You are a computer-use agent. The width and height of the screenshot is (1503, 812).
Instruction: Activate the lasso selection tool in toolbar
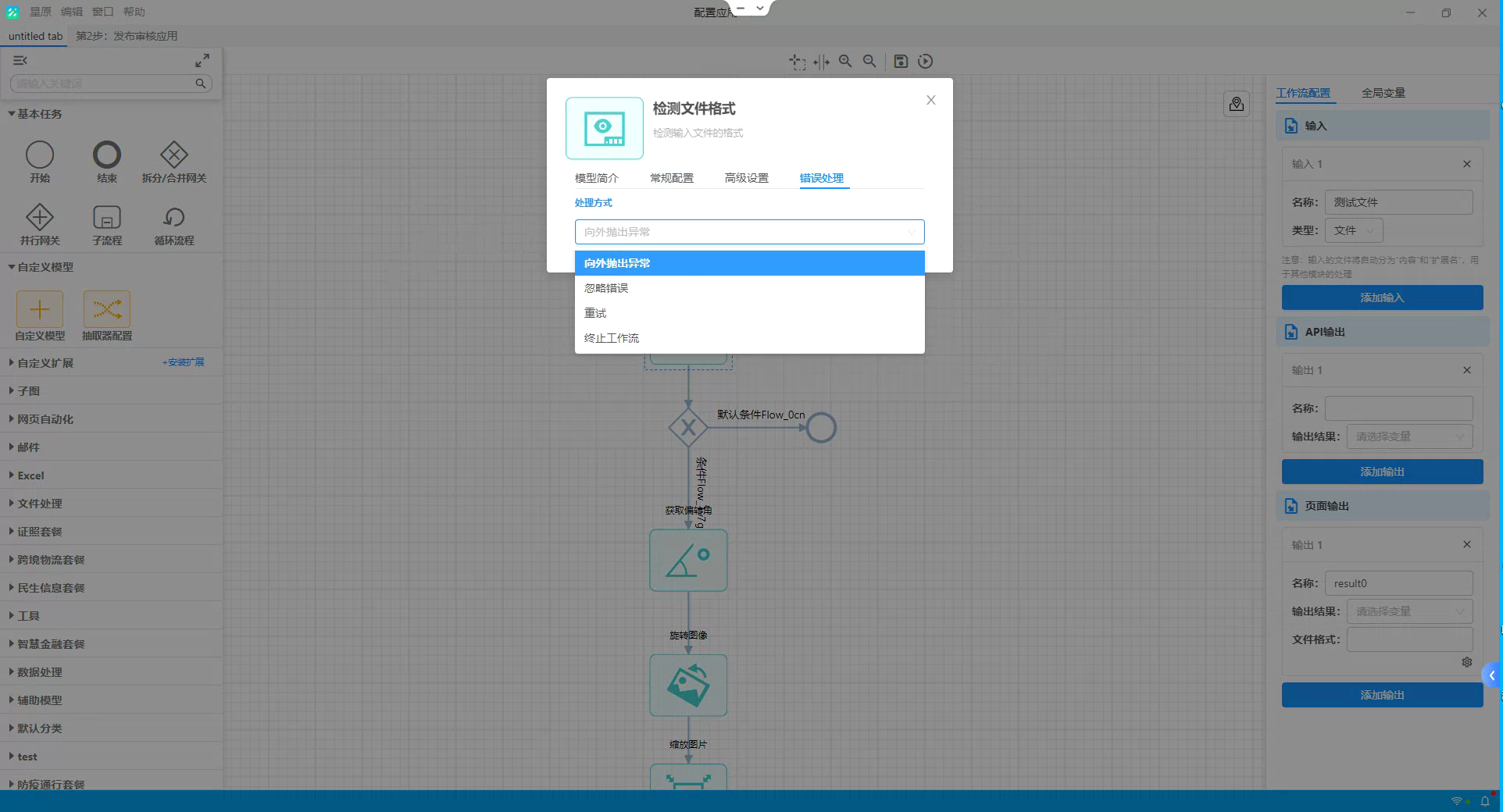coord(797,62)
